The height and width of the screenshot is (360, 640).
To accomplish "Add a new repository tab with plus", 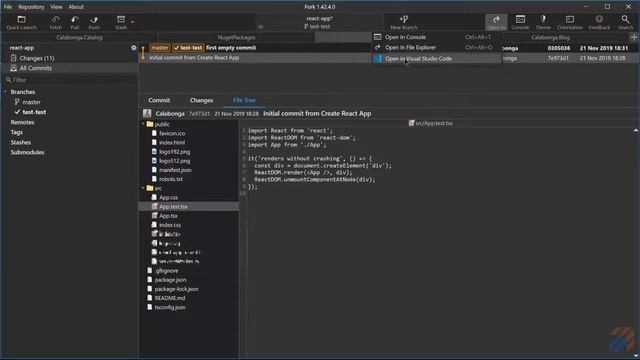I will click(634, 38).
